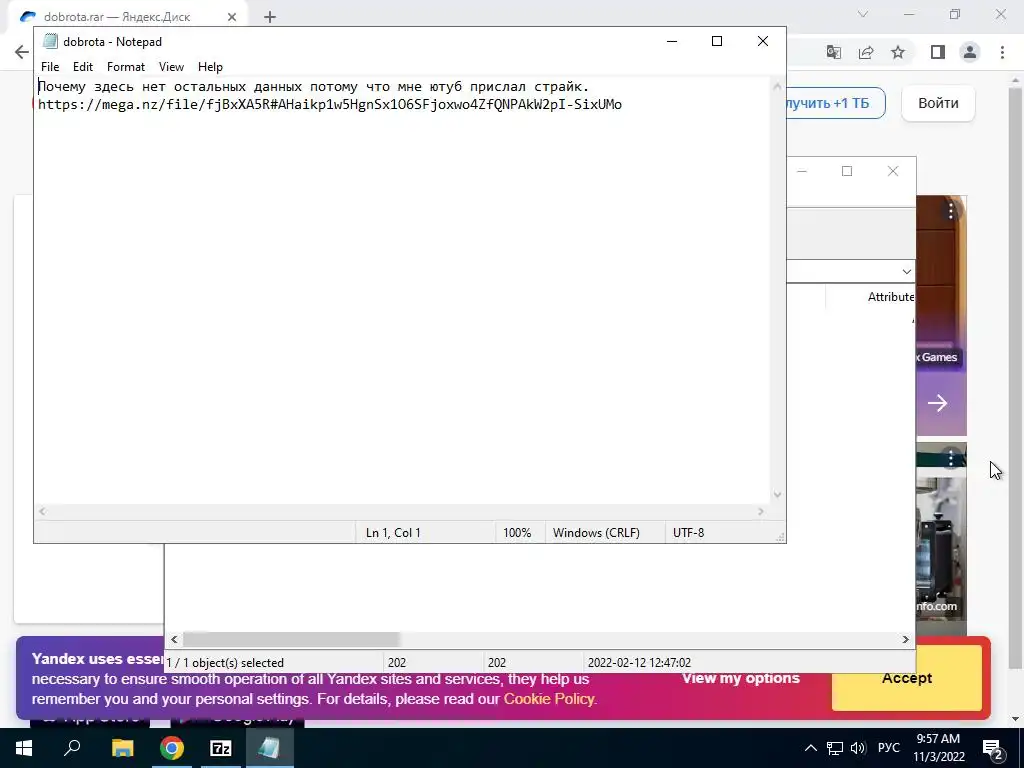Open Windows taskbar search

72,748
